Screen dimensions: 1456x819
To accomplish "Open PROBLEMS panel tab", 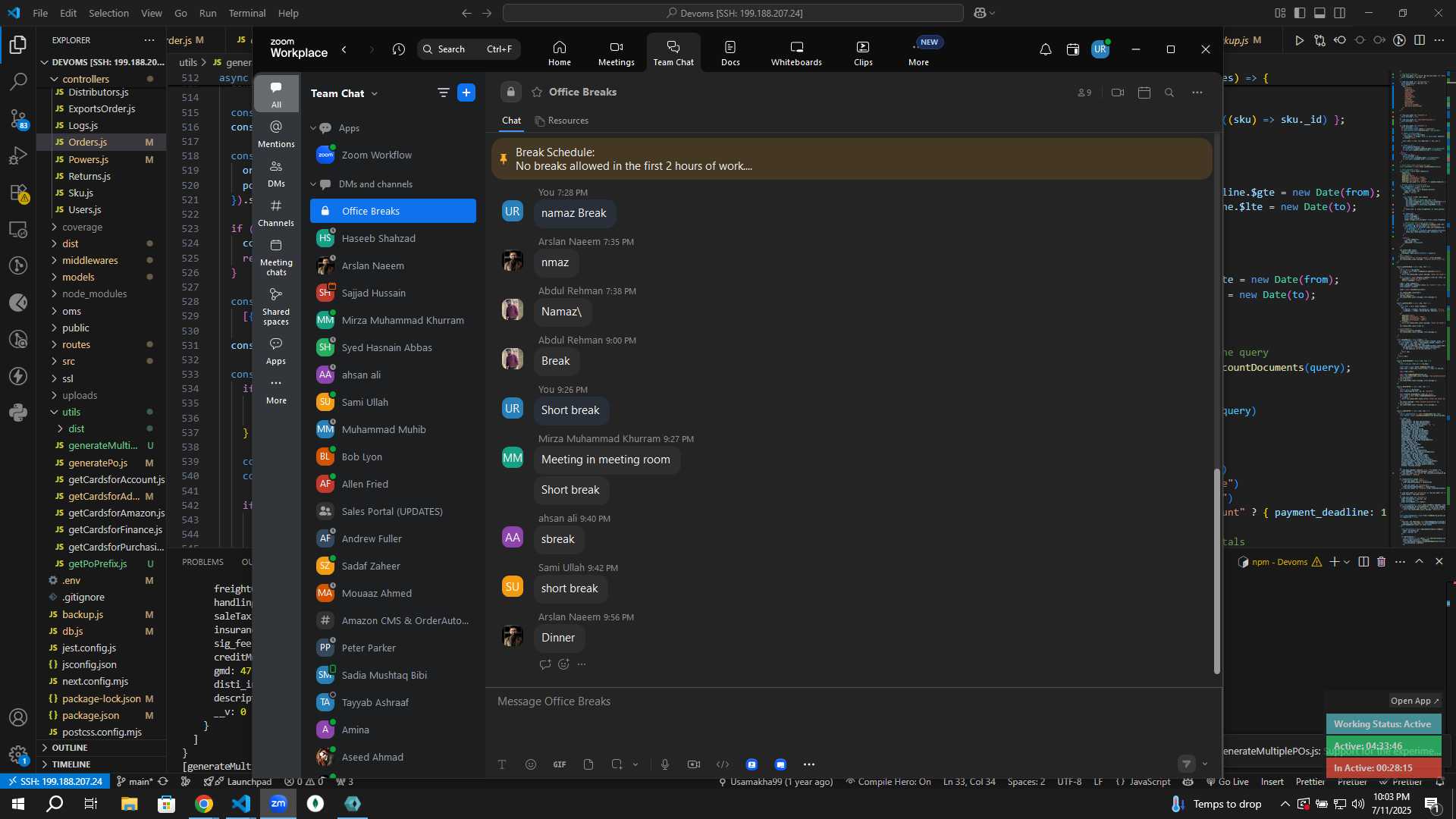I will (x=202, y=562).
